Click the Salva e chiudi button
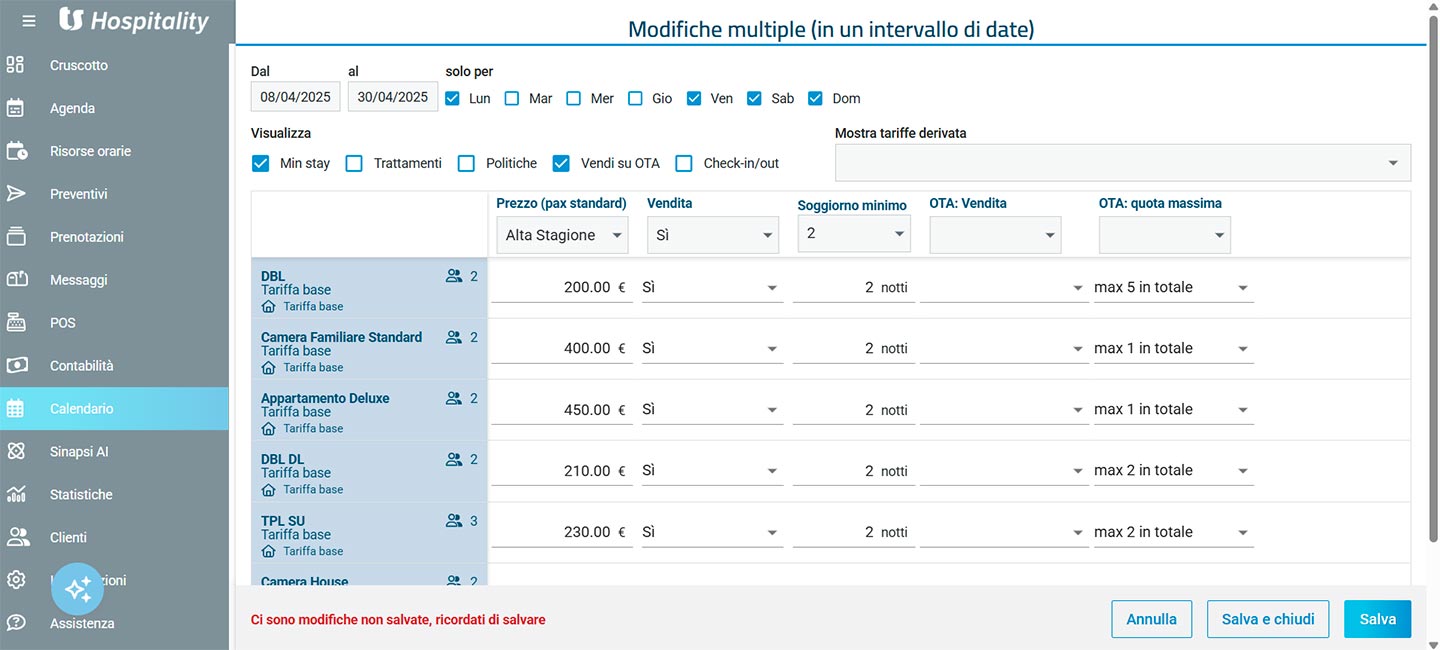Screen dimensions: 1440x650 click(x=1268, y=619)
